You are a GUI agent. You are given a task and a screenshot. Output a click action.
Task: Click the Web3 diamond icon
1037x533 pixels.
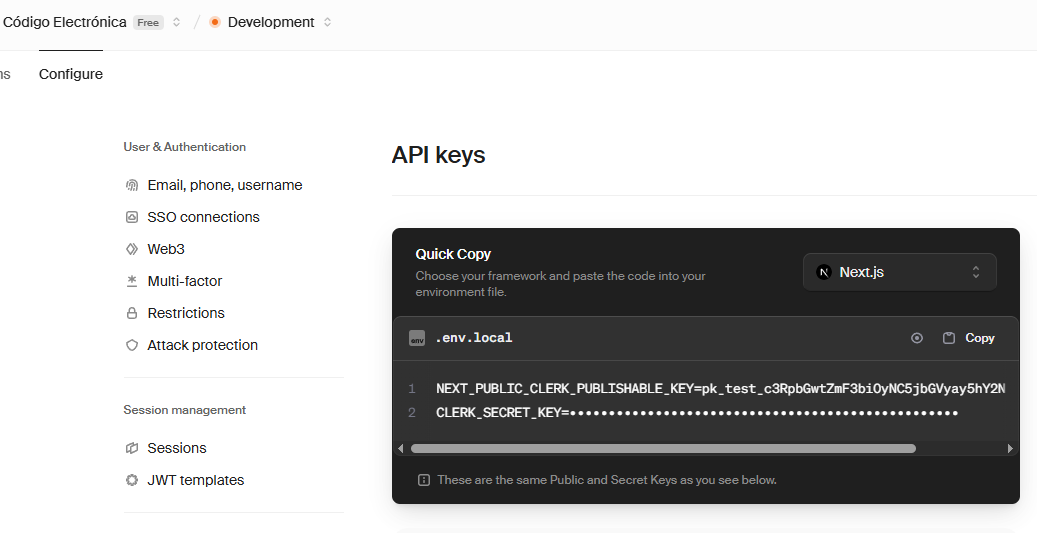pyautogui.click(x=132, y=249)
